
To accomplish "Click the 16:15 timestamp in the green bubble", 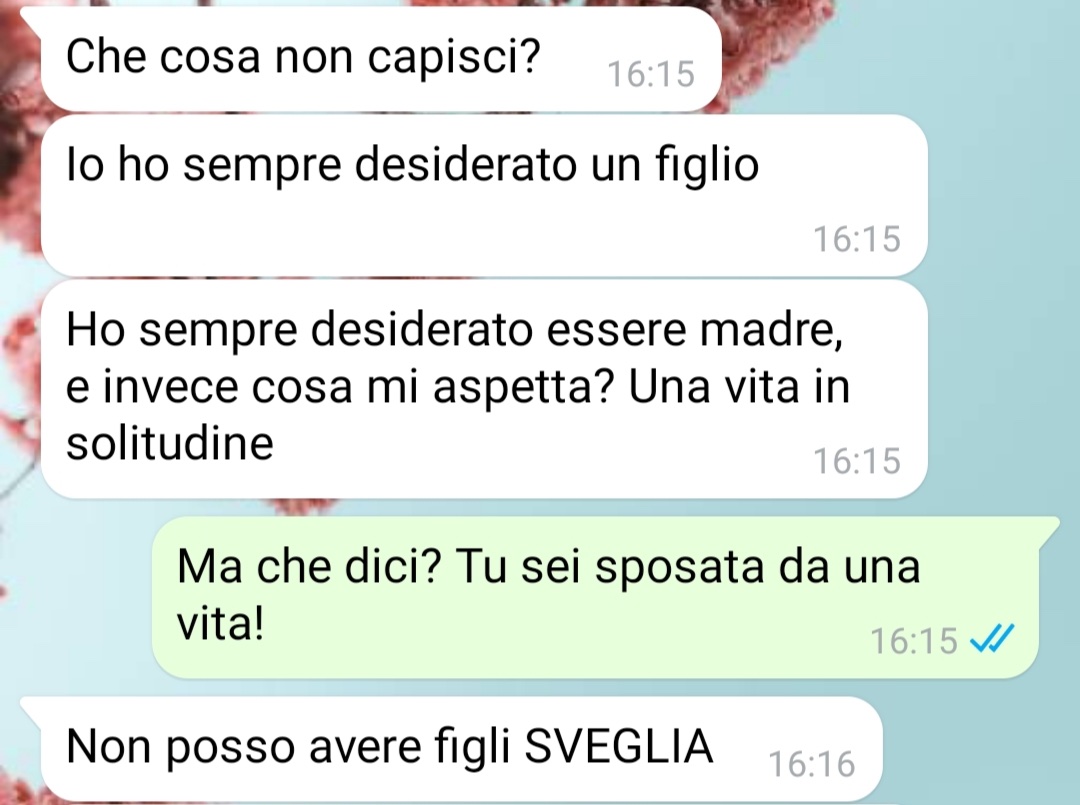I will pos(914,640).
